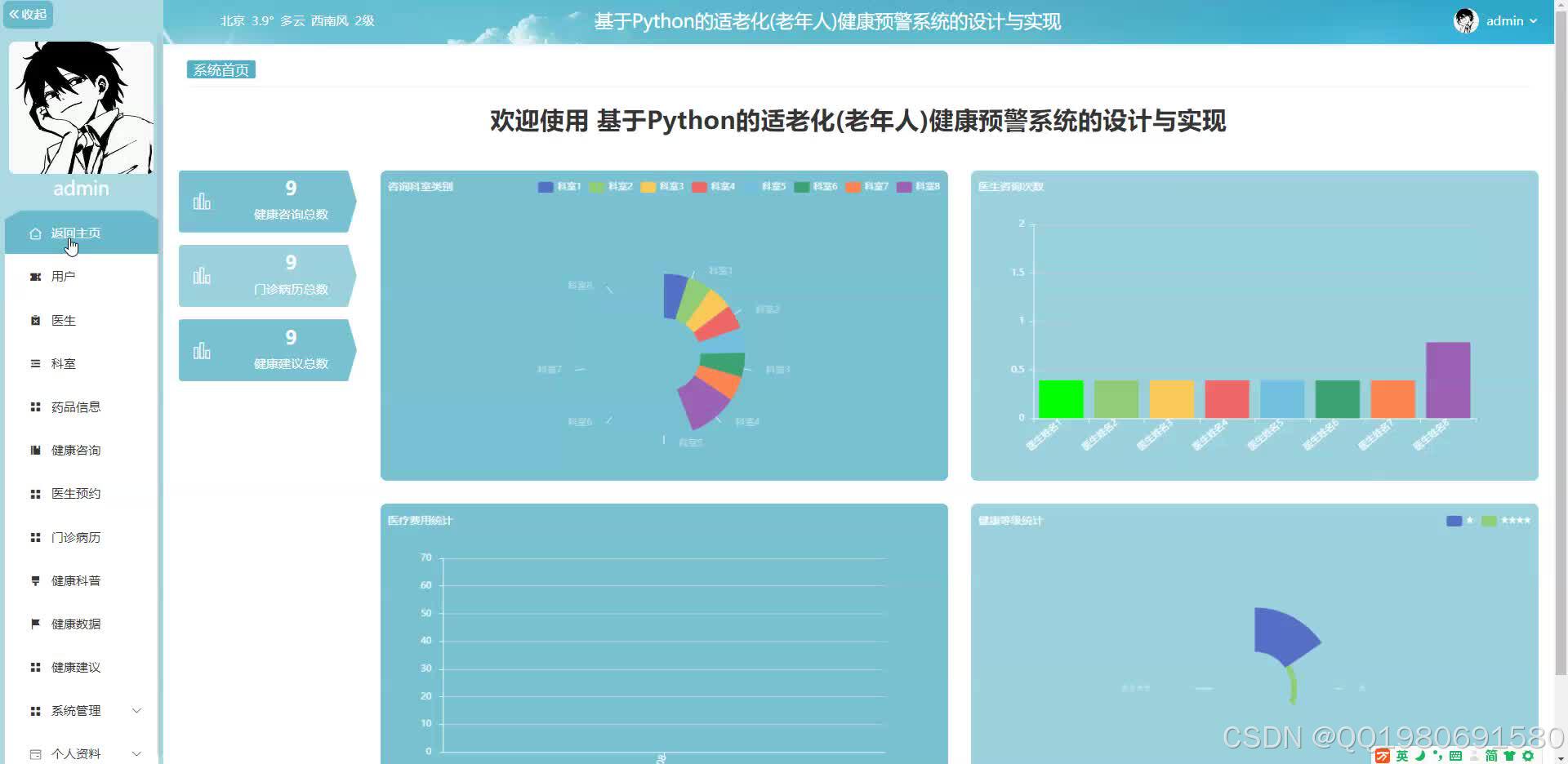Viewport: 1568px width, 764px height.
Task: Click the 健康科普 (Health Education) sidebar icon
Action: click(x=35, y=580)
